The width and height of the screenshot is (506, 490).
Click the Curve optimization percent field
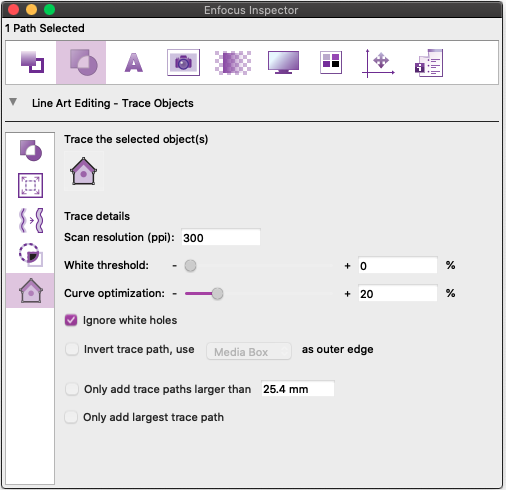pyautogui.click(x=398, y=293)
